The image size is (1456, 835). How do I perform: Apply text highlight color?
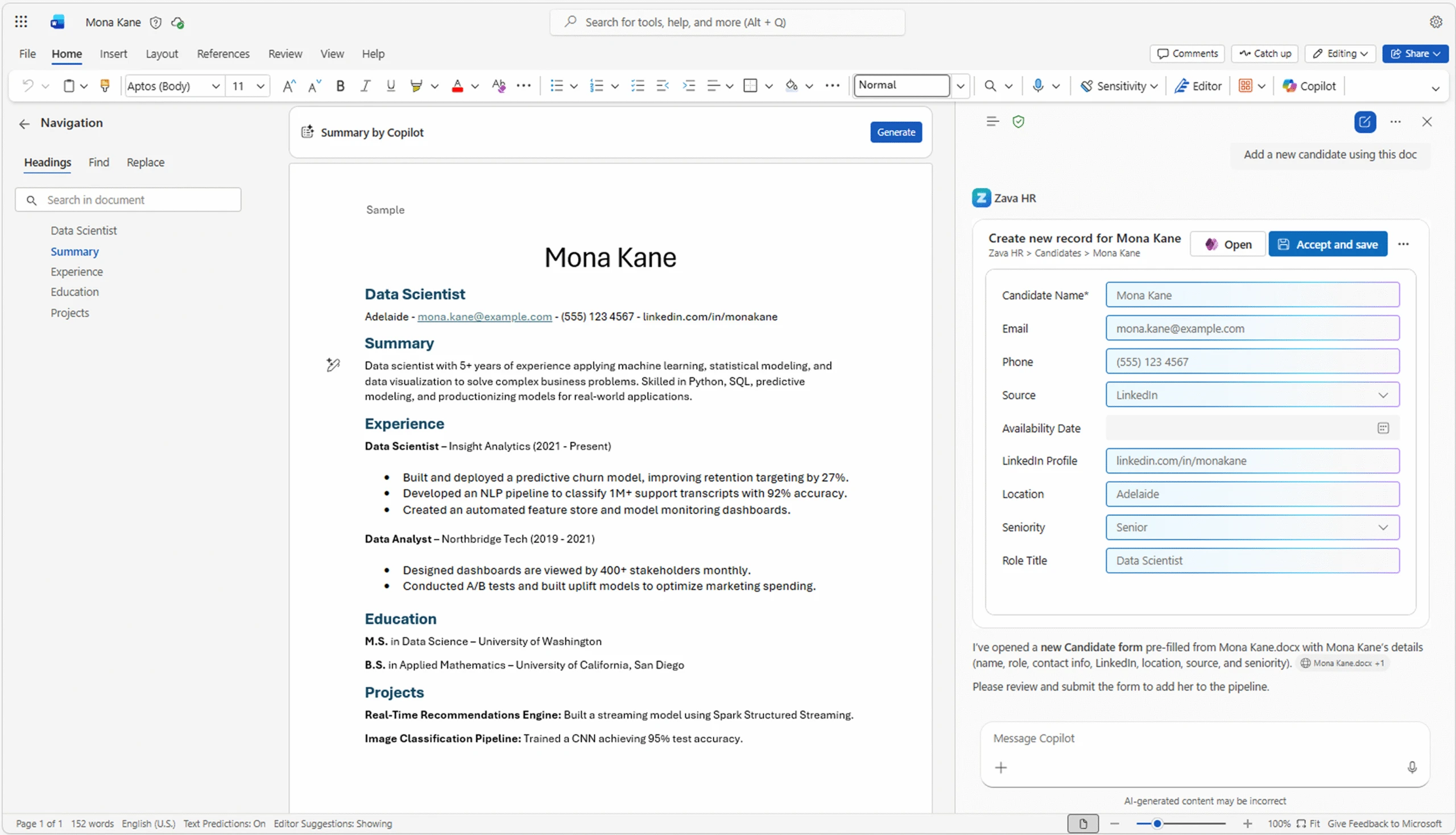(416, 85)
